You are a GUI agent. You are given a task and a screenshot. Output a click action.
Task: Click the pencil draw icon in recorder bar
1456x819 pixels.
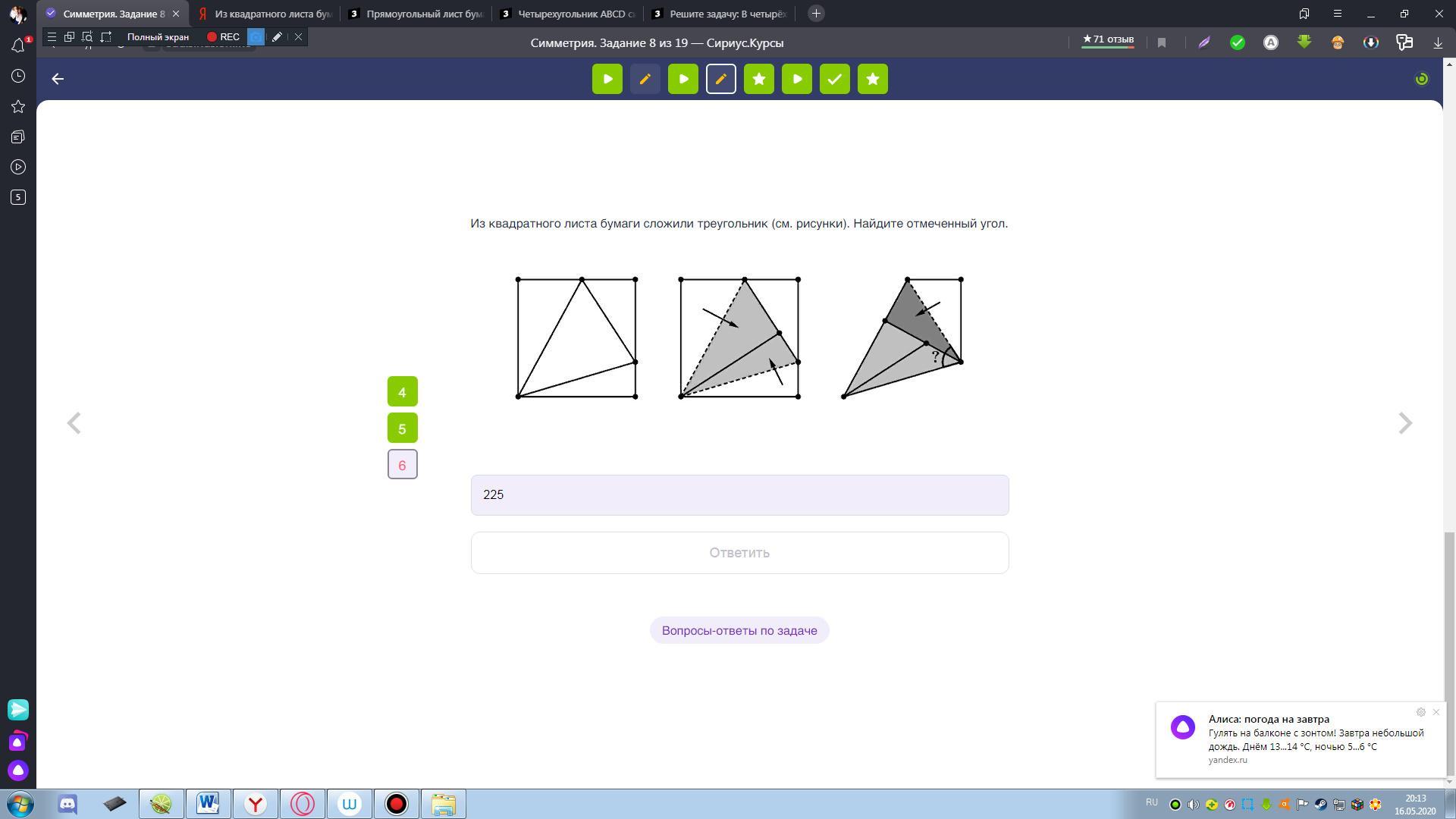(x=278, y=36)
